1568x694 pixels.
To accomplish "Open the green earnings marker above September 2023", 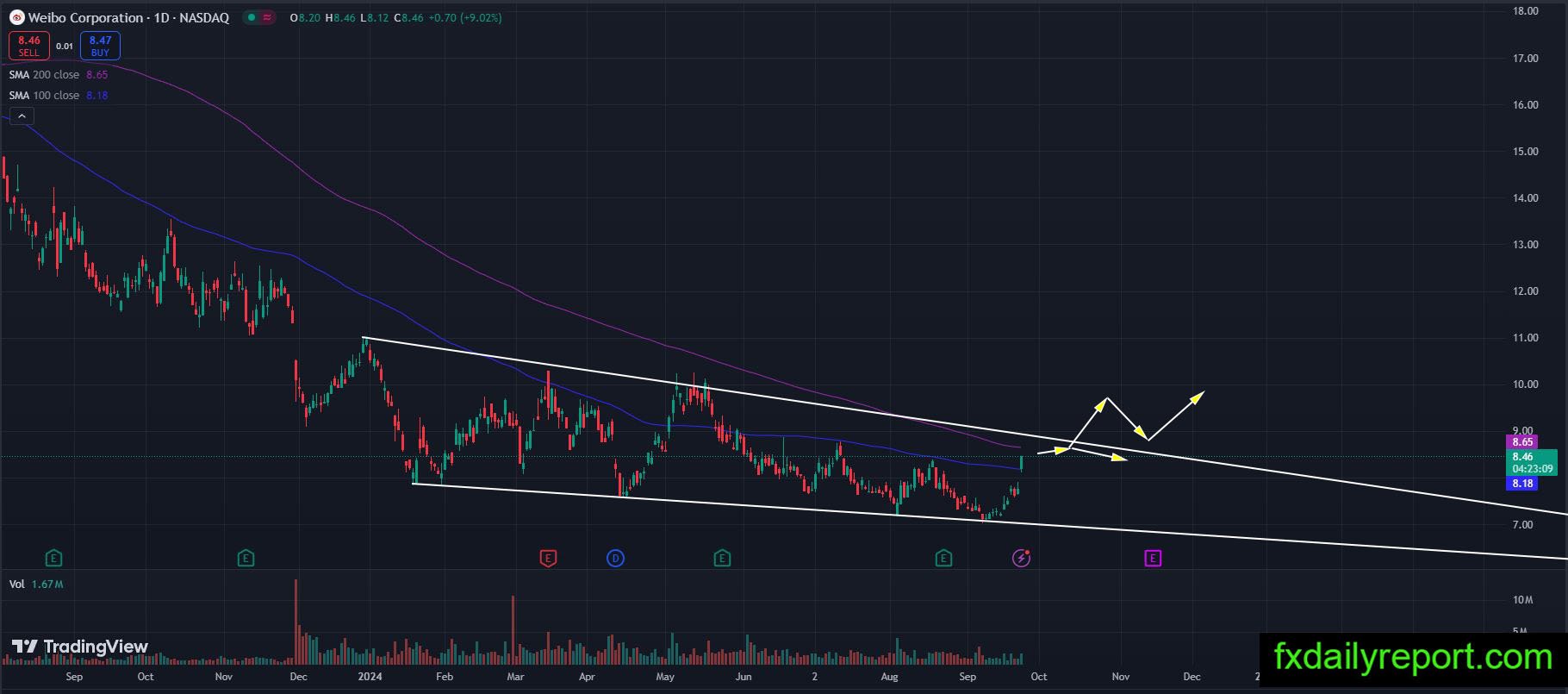I will [53, 559].
